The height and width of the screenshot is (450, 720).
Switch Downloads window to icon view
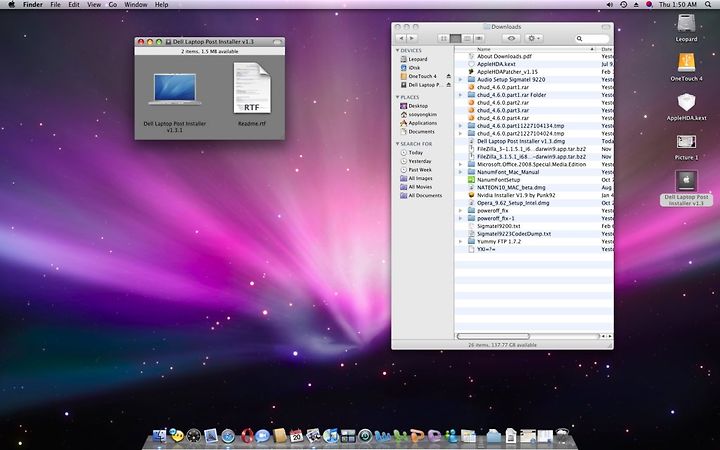pyautogui.click(x=444, y=39)
